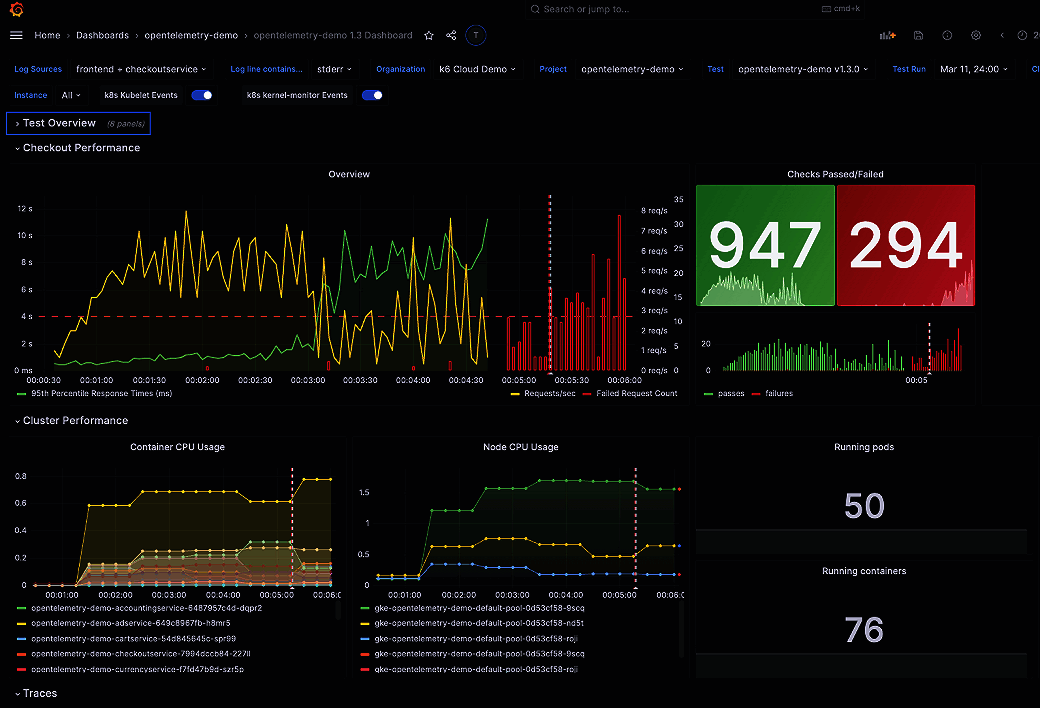Open dashboard insights info icon

(x=947, y=35)
